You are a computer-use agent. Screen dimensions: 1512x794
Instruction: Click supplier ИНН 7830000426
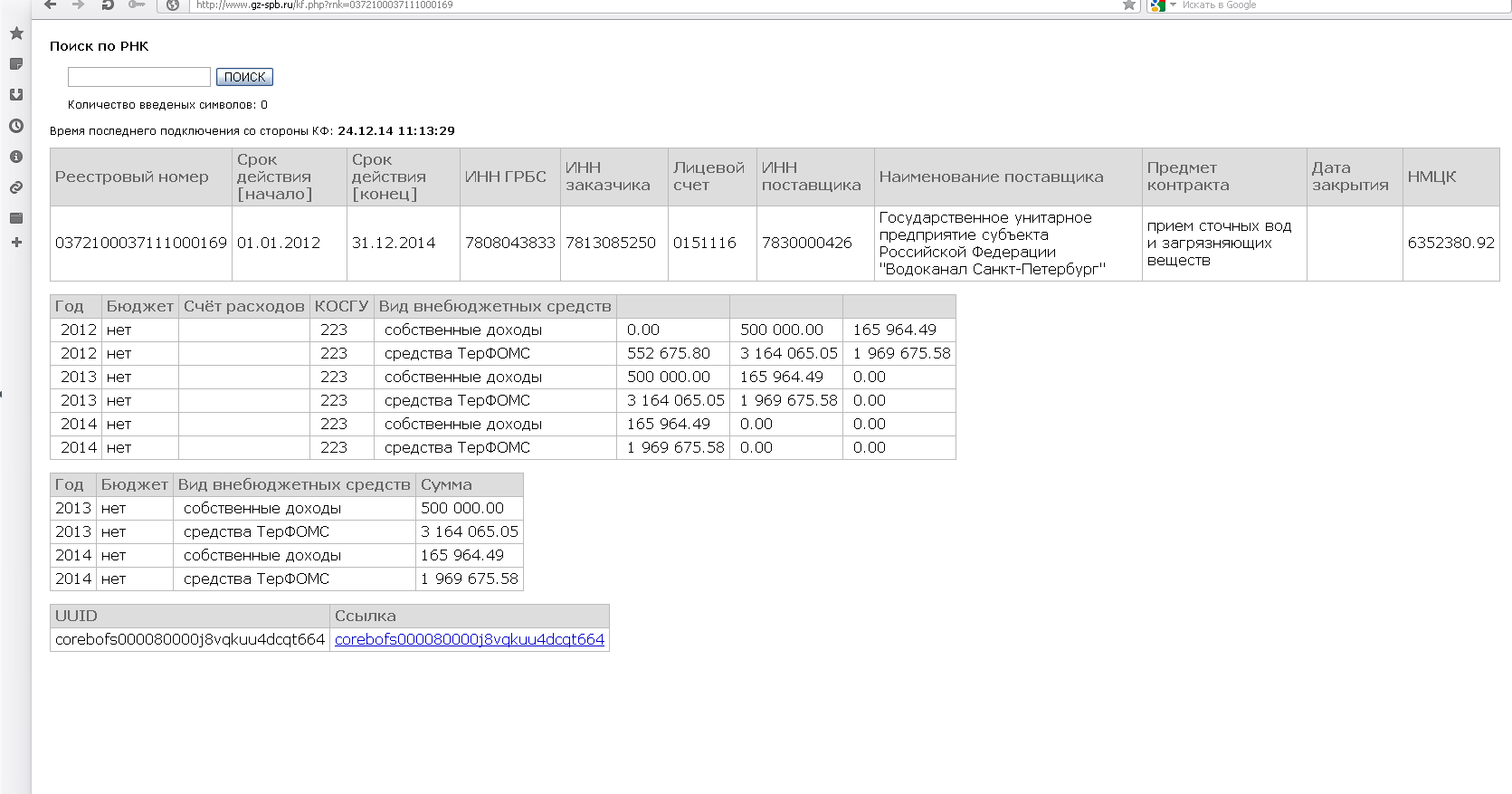(x=807, y=243)
